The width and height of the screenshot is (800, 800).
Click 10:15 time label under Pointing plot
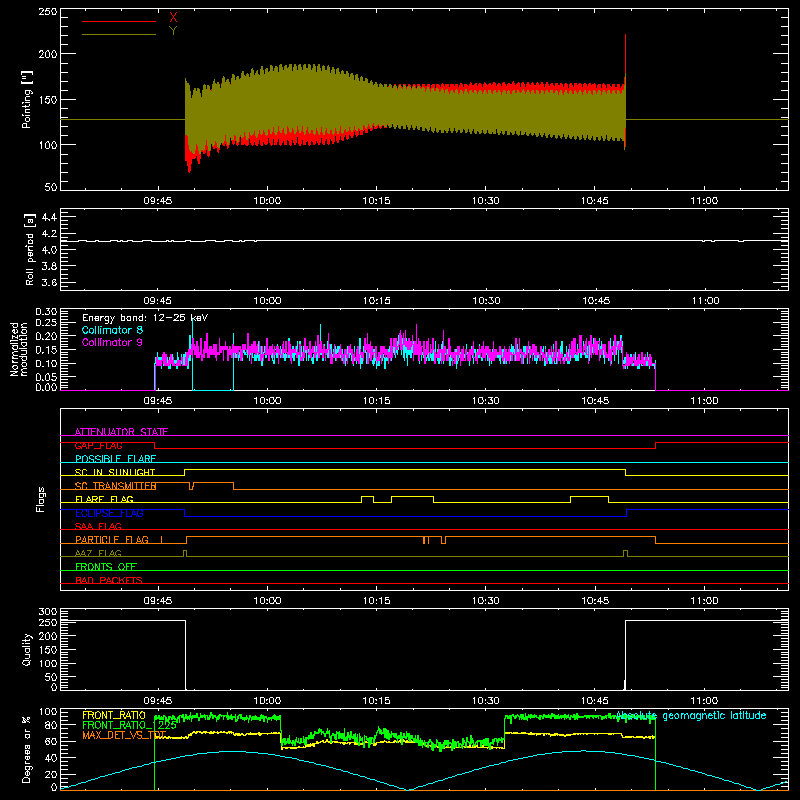point(376,201)
